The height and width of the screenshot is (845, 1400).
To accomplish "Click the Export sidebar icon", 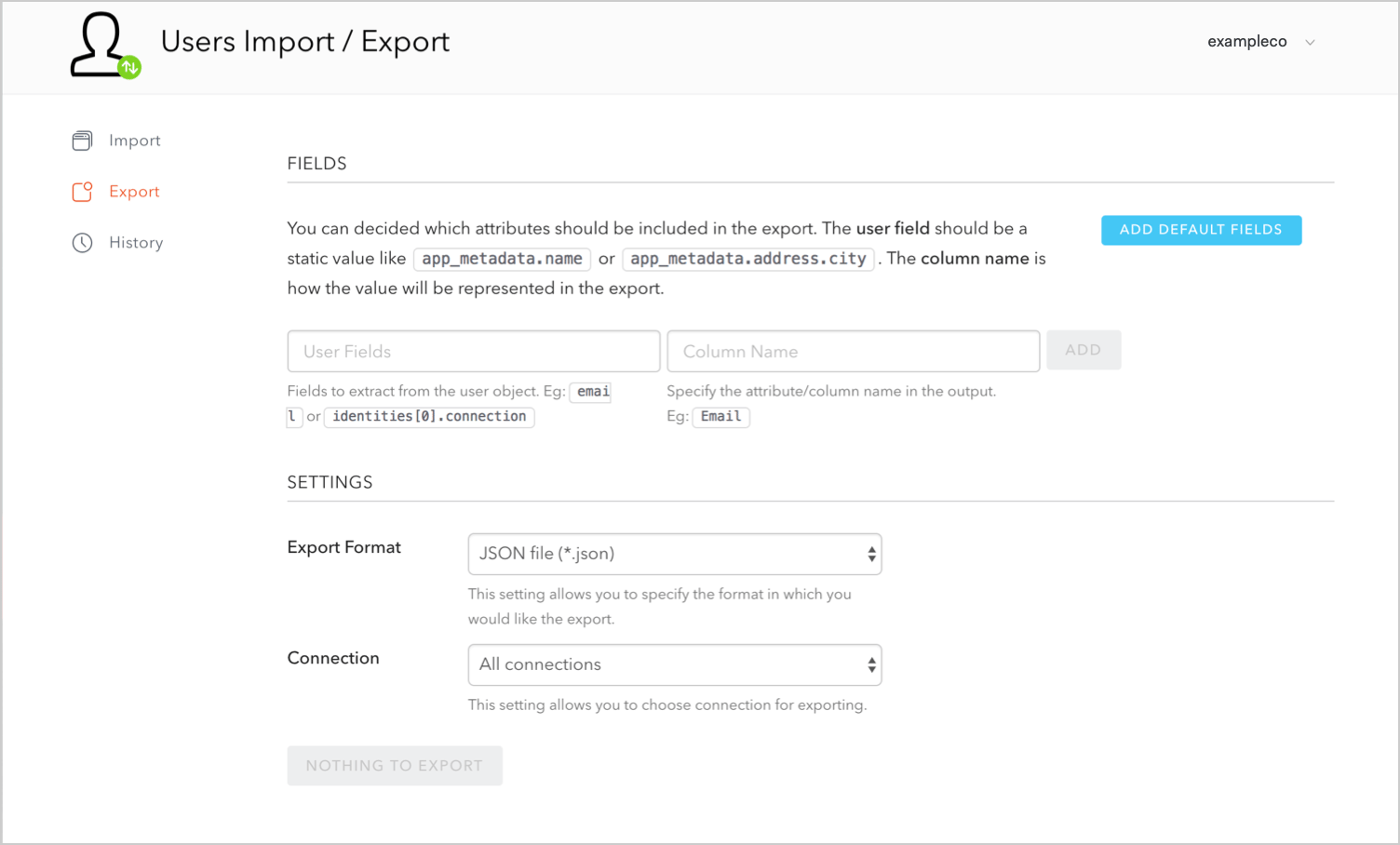I will tap(82, 192).
